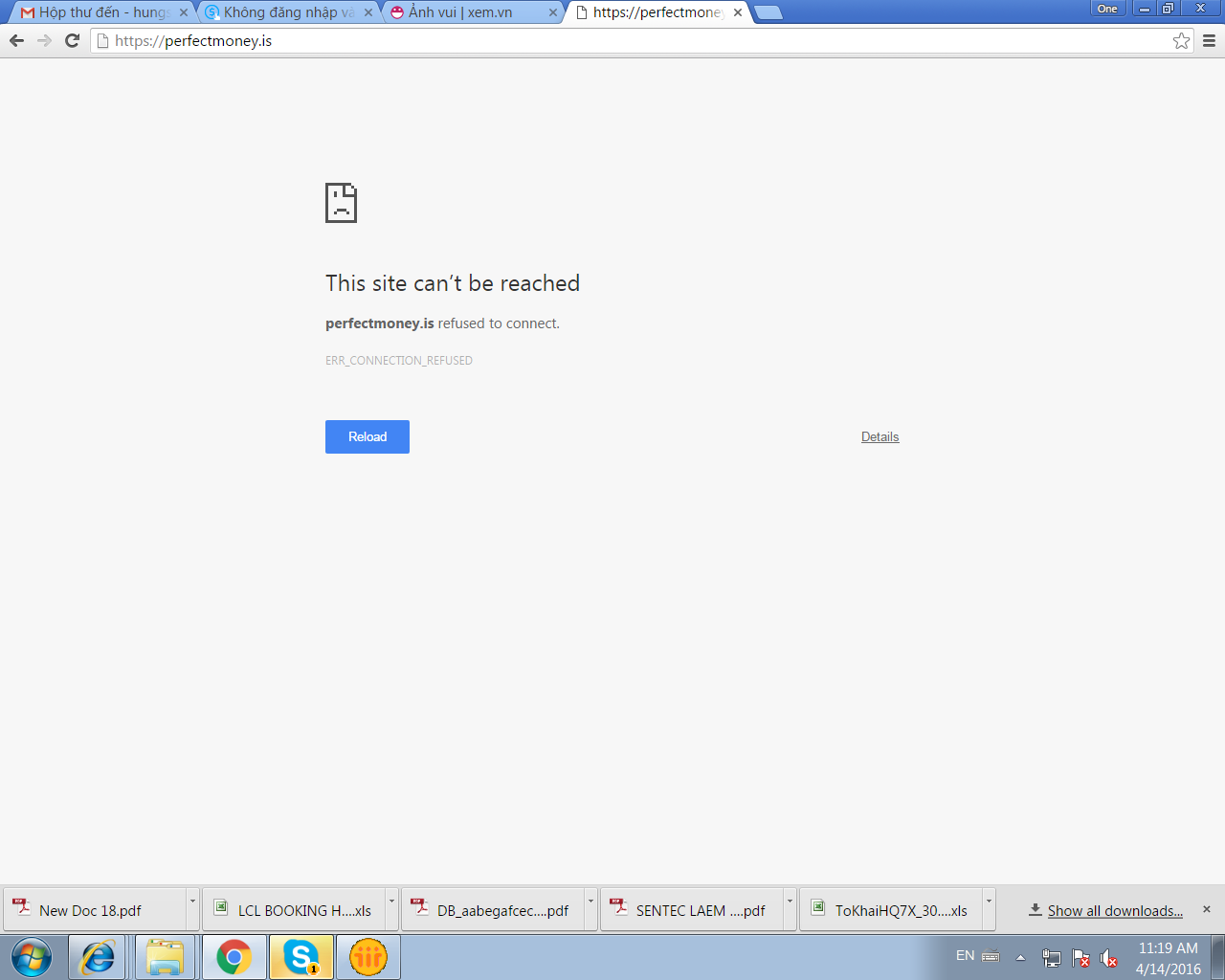This screenshot has width=1225, height=980.
Task: Click the sad page error icon
Action: 341,203
